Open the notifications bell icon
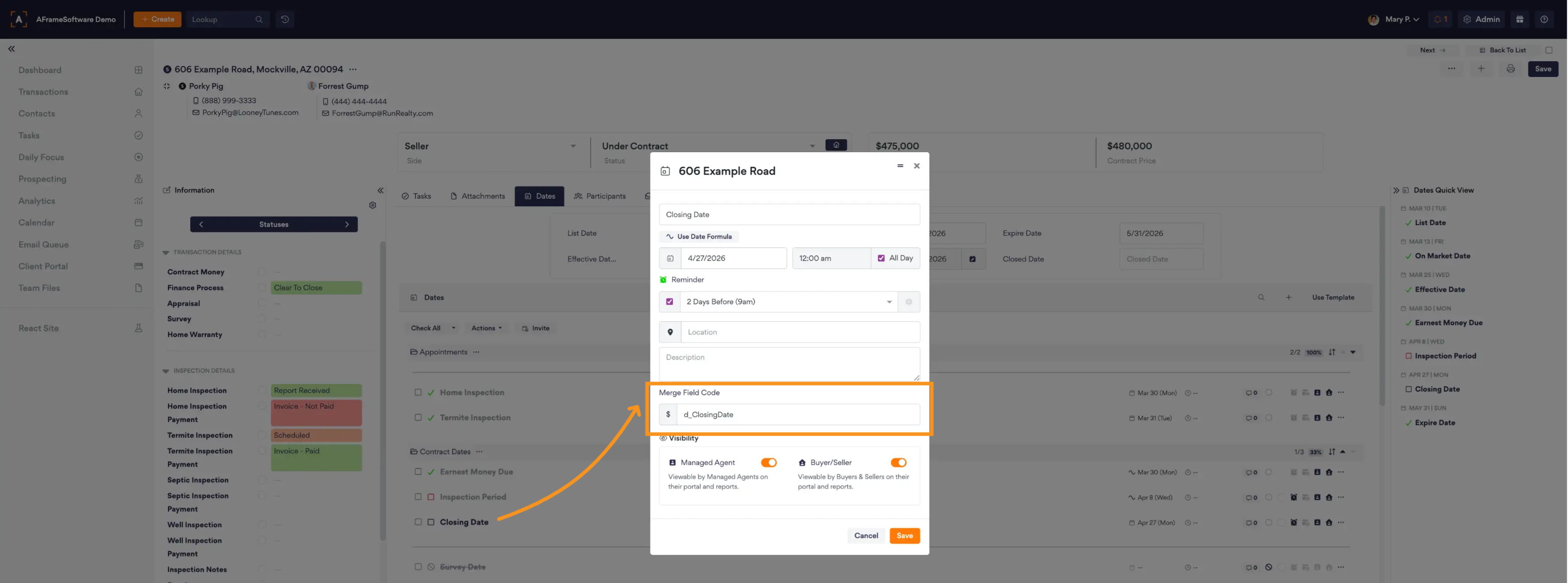 1440,20
